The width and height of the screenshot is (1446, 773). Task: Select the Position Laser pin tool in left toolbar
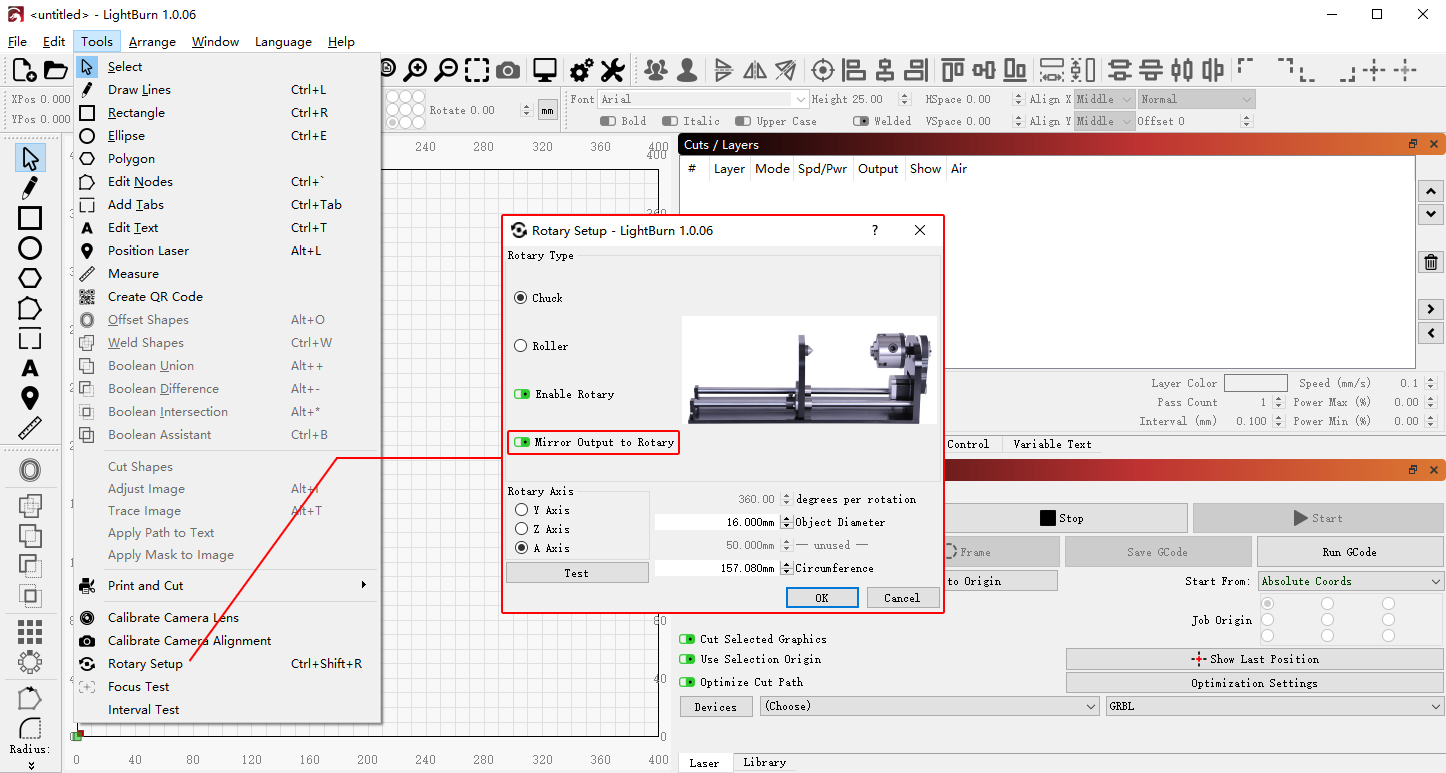[x=30, y=399]
